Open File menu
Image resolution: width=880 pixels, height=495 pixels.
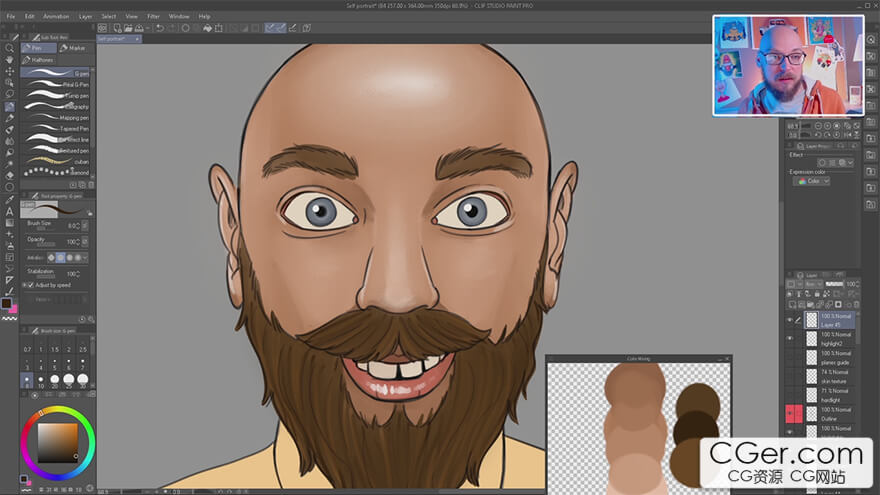coord(11,16)
